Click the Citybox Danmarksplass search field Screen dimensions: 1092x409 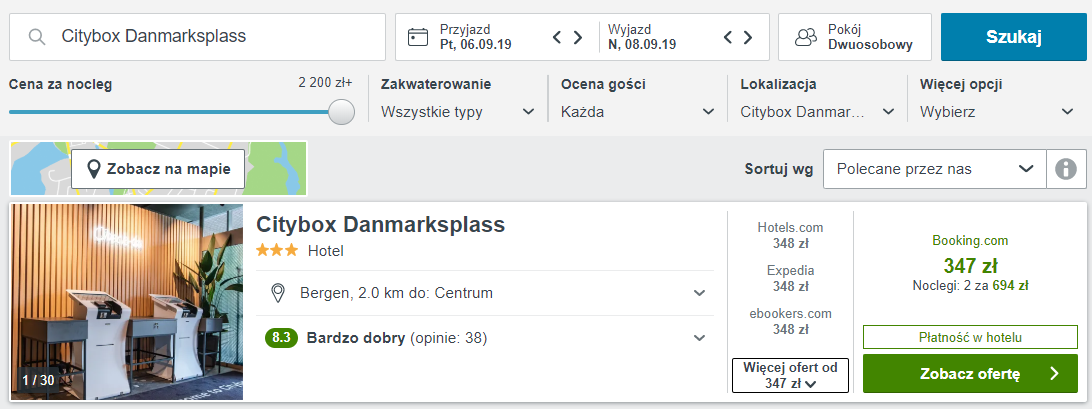pos(197,37)
